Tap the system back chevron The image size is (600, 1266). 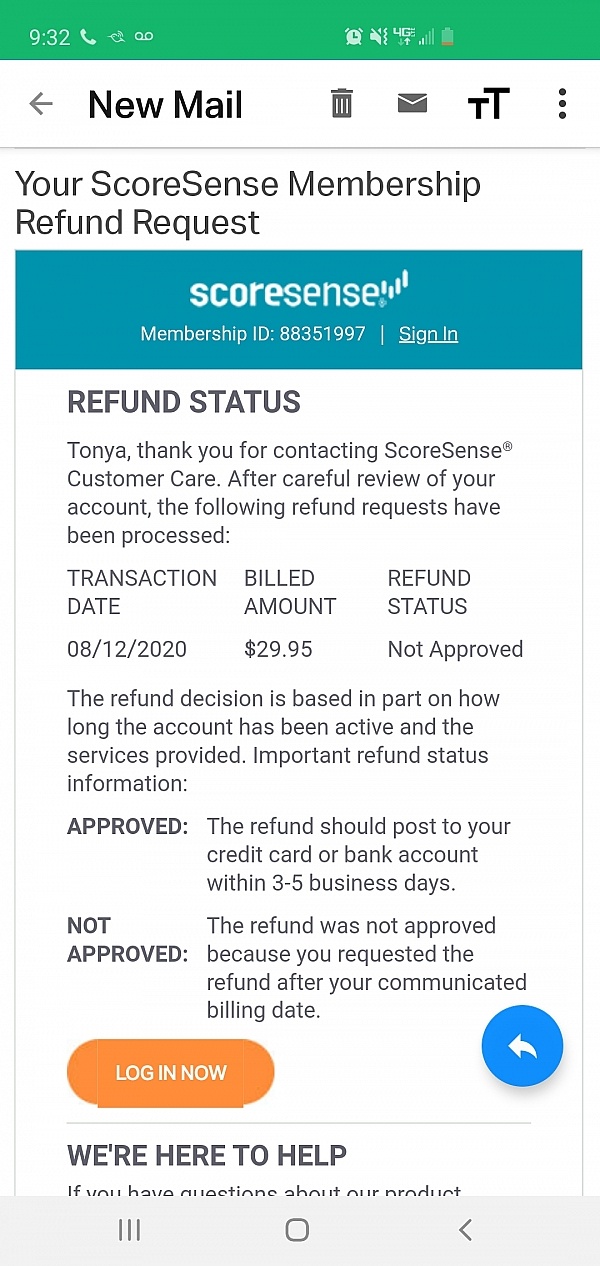[465, 1230]
